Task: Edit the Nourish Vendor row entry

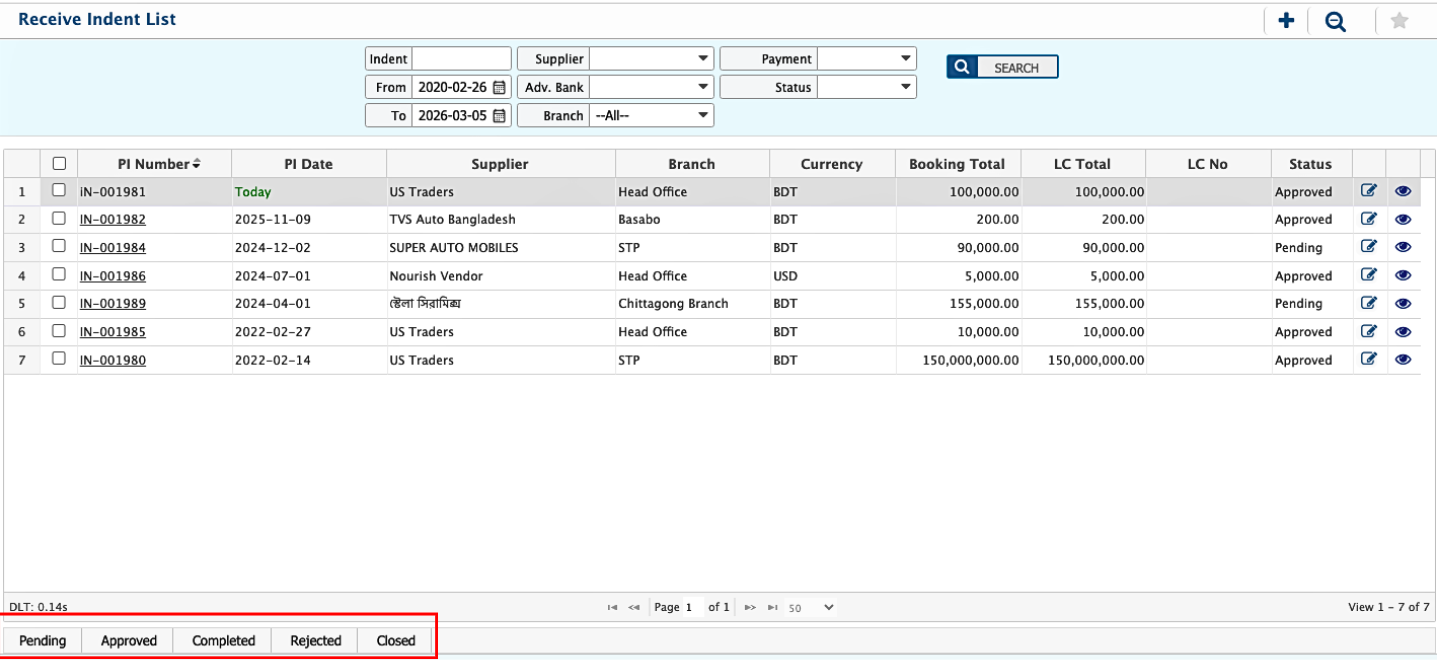Action: pyautogui.click(x=1369, y=275)
